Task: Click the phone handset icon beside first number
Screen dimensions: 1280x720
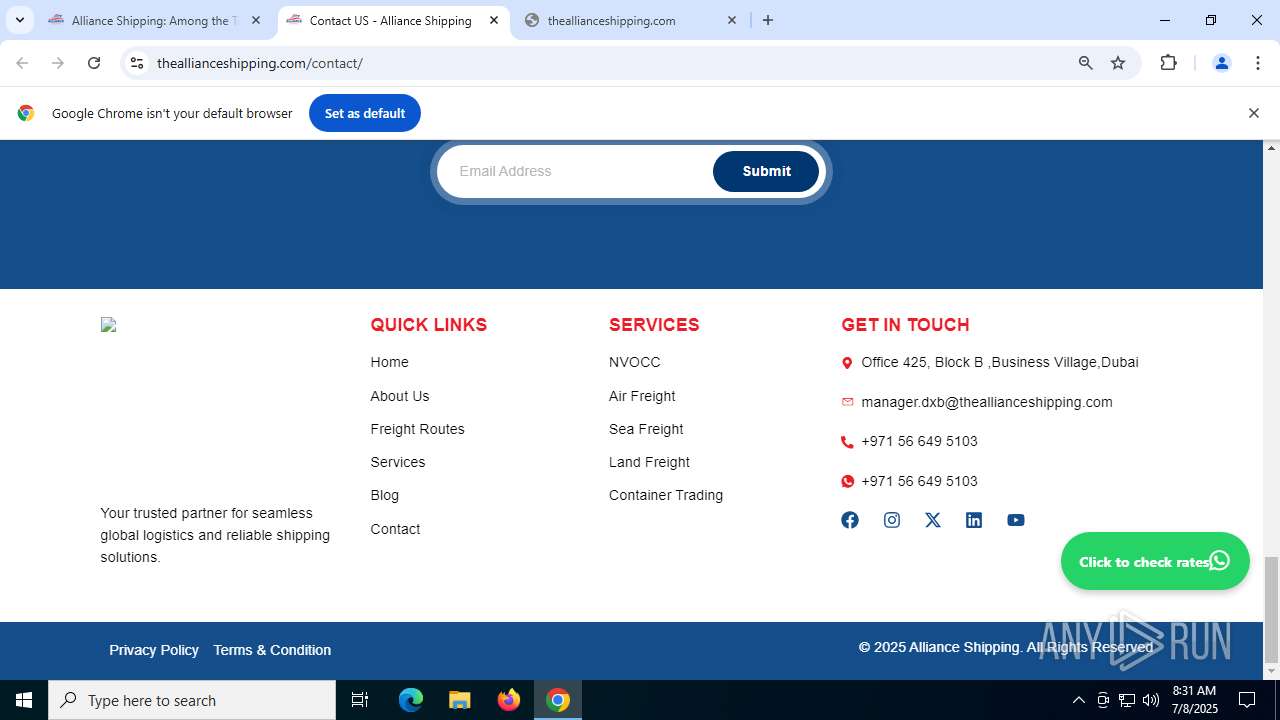Action: [x=847, y=442]
